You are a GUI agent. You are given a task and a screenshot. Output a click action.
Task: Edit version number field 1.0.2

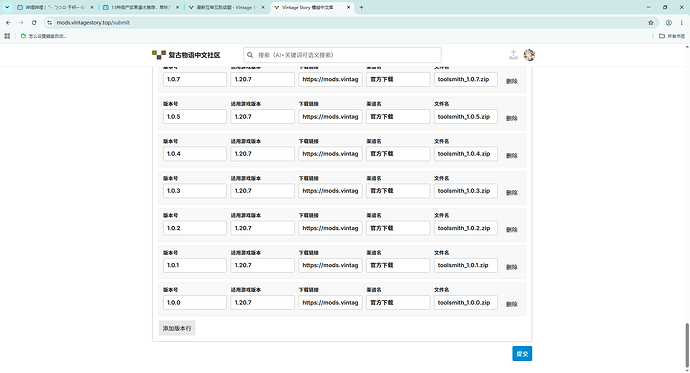click(x=195, y=228)
